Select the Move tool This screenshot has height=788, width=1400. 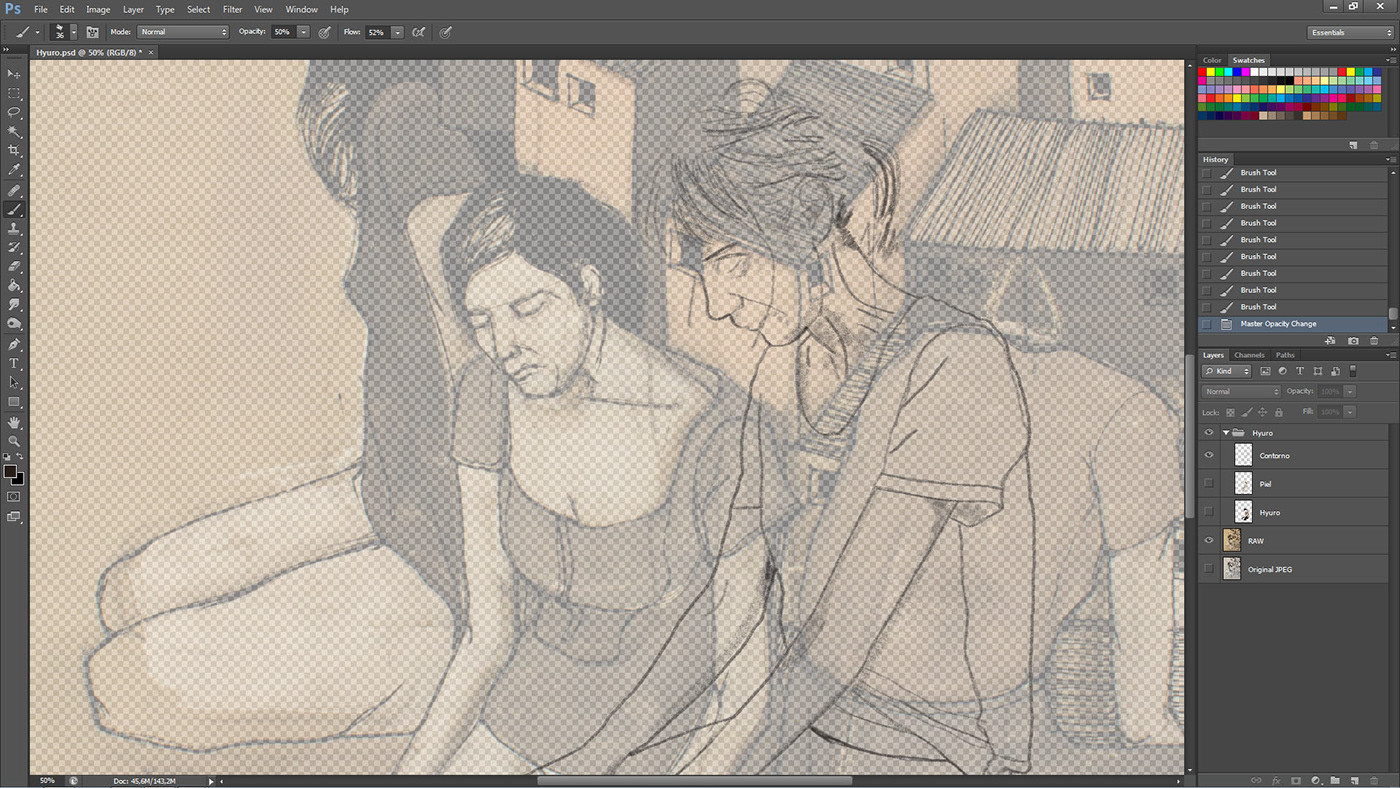coord(14,74)
